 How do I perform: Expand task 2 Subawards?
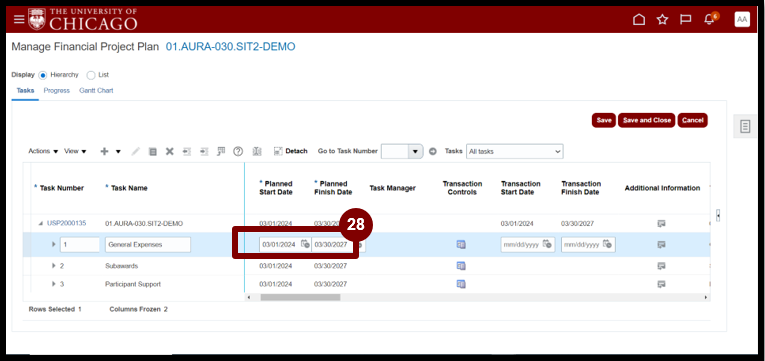[x=54, y=266]
